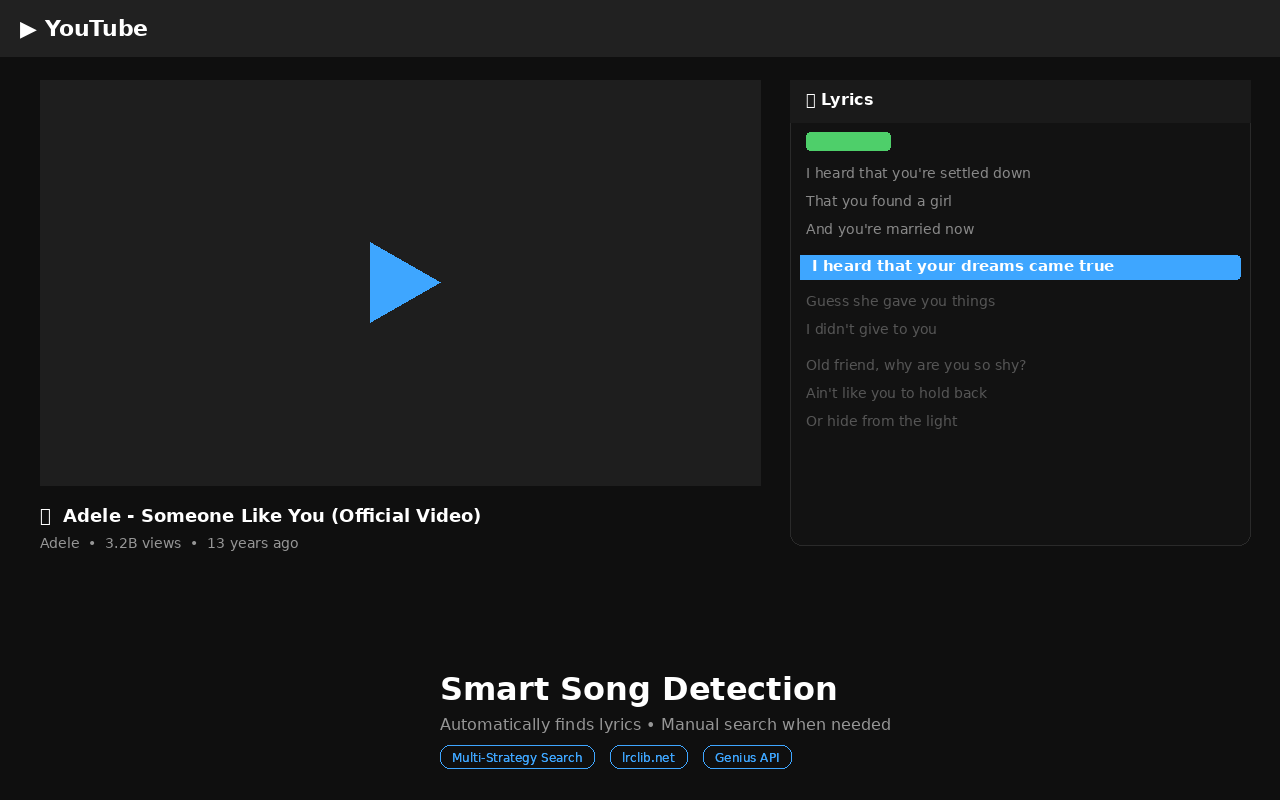The image size is (1280, 800).
Task: Click the '3.2B views' text
Action: pos(143,543)
